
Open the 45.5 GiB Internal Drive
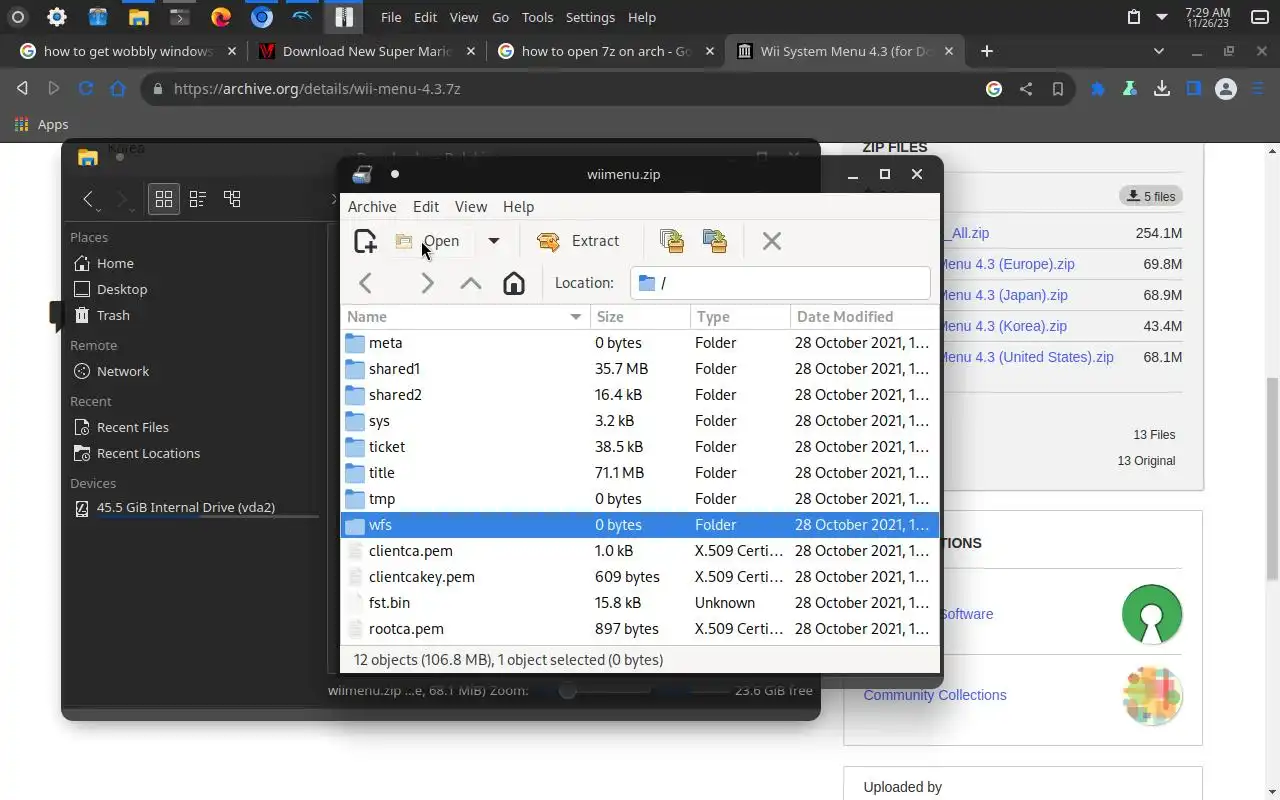click(x=195, y=507)
